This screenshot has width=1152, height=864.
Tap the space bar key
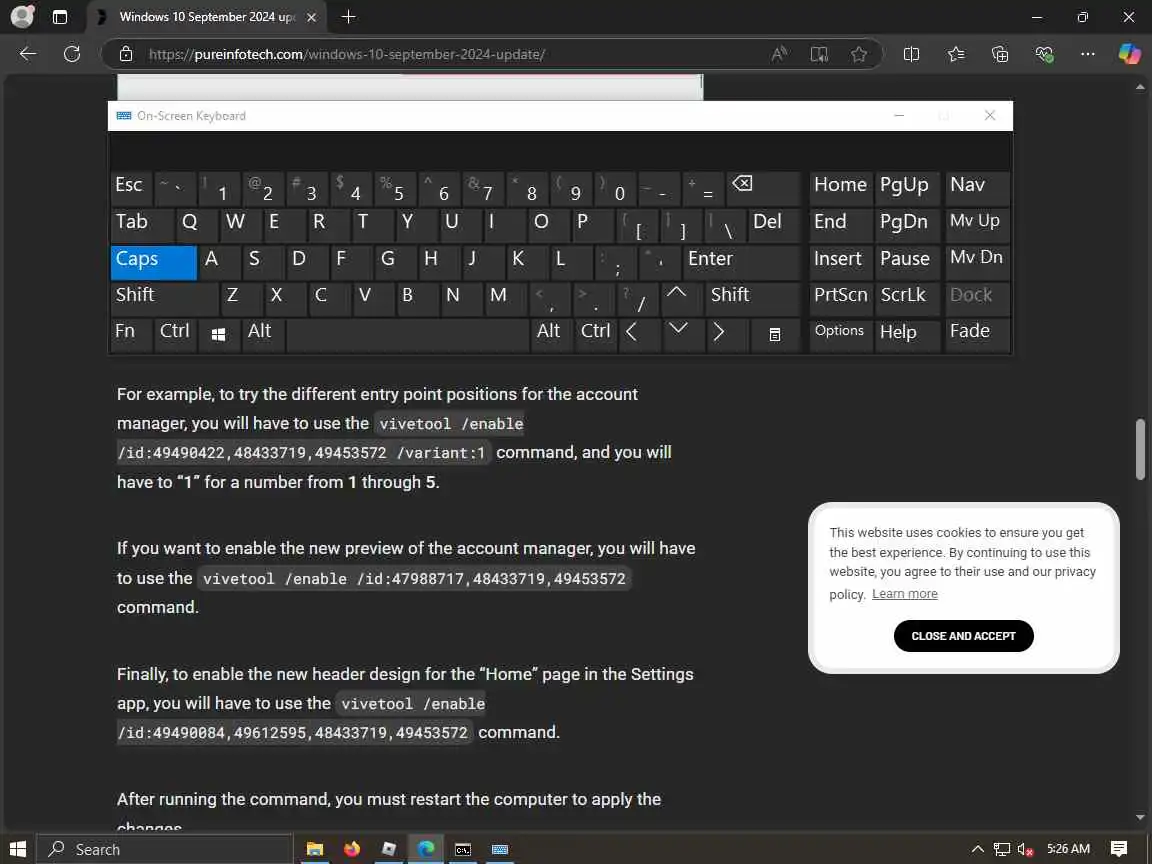coord(408,334)
